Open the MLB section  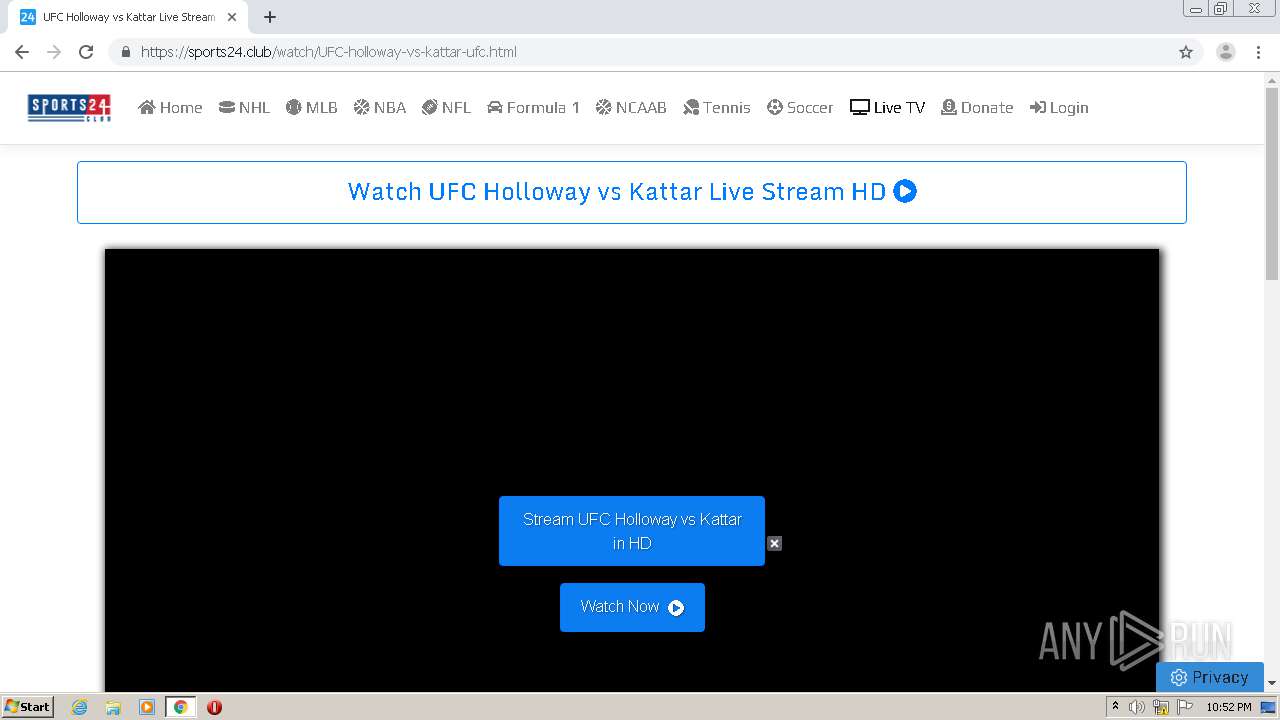[x=311, y=108]
